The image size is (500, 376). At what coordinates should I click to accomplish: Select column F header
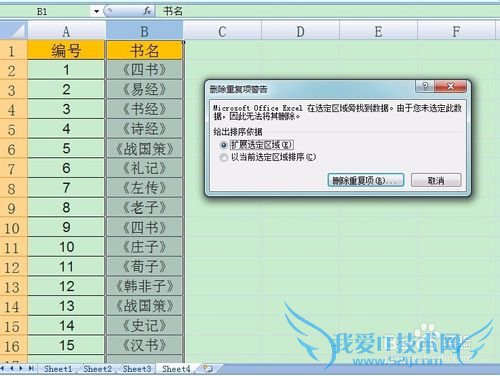pos(456,31)
